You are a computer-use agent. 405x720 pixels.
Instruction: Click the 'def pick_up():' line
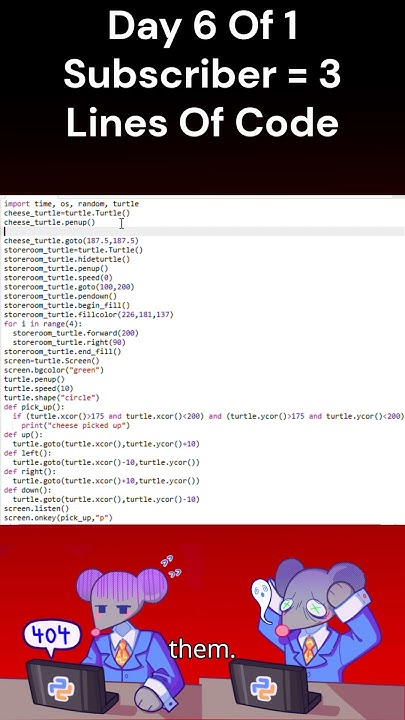coord(34,407)
